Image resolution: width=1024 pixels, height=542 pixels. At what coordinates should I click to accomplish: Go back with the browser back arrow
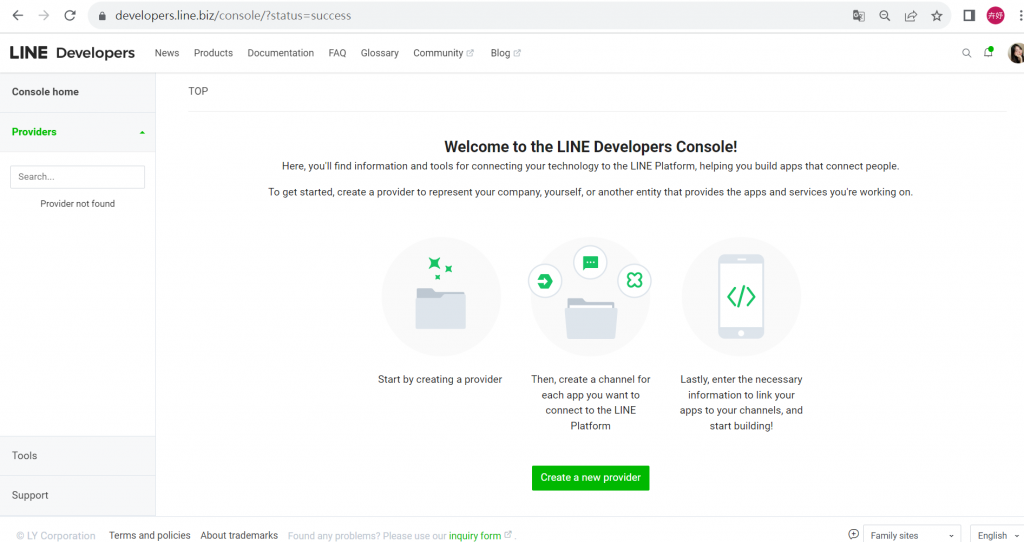(18, 15)
